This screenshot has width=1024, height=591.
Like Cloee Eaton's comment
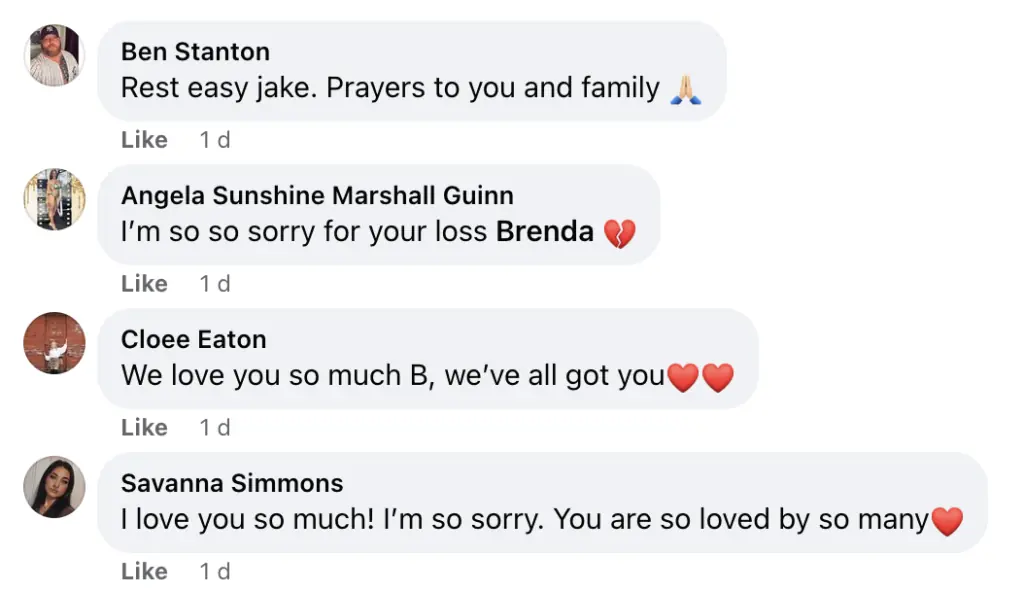coord(144,428)
